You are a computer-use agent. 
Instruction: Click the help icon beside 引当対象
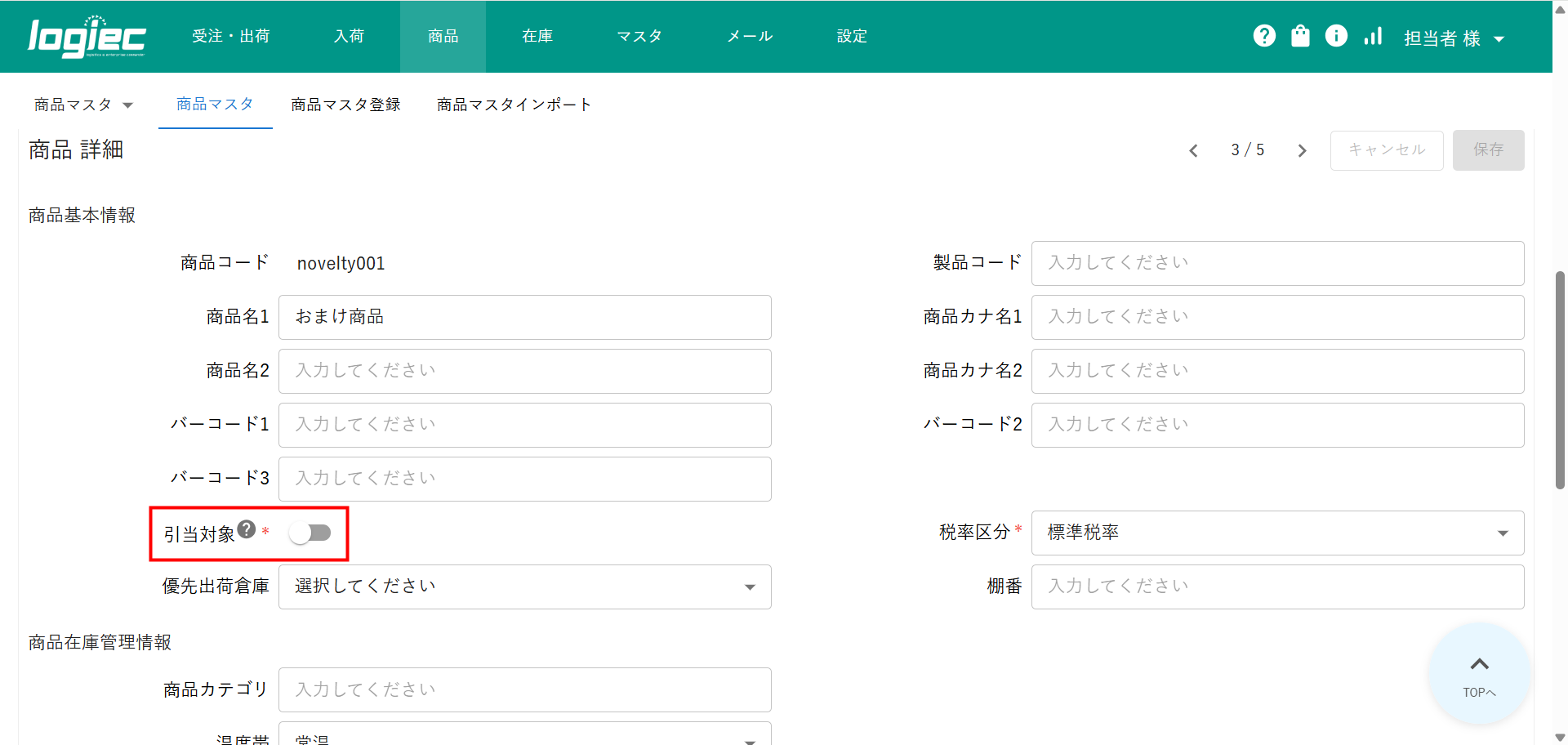[247, 529]
